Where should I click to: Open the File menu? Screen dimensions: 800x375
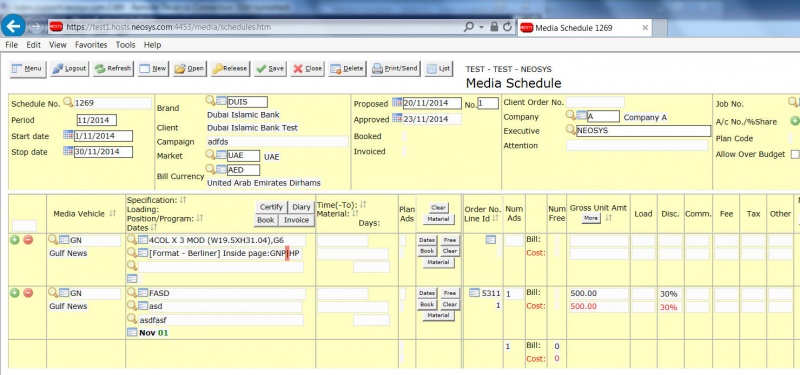11,45
